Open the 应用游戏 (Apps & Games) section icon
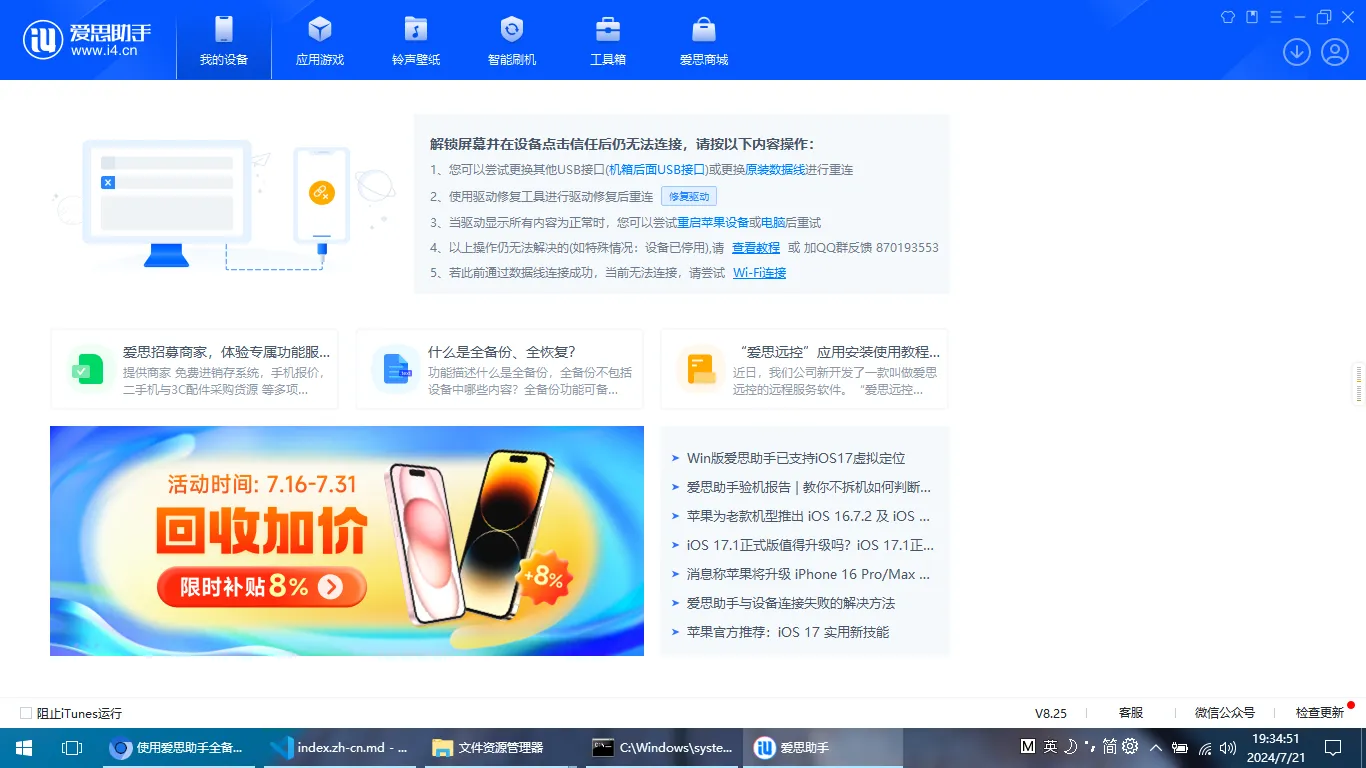This screenshot has width=1366, height=768. point(319,40)
